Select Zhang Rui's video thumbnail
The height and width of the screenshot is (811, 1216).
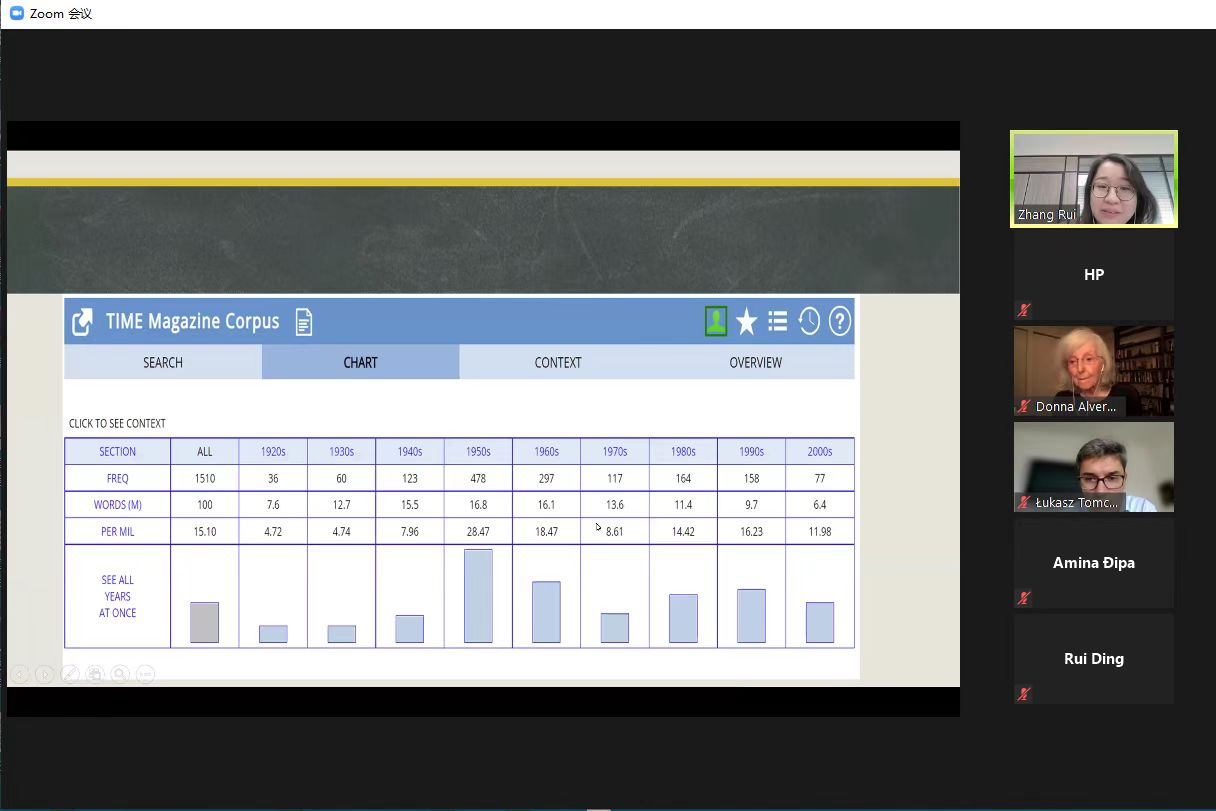pyautogui.click(x=1094, y=180)
